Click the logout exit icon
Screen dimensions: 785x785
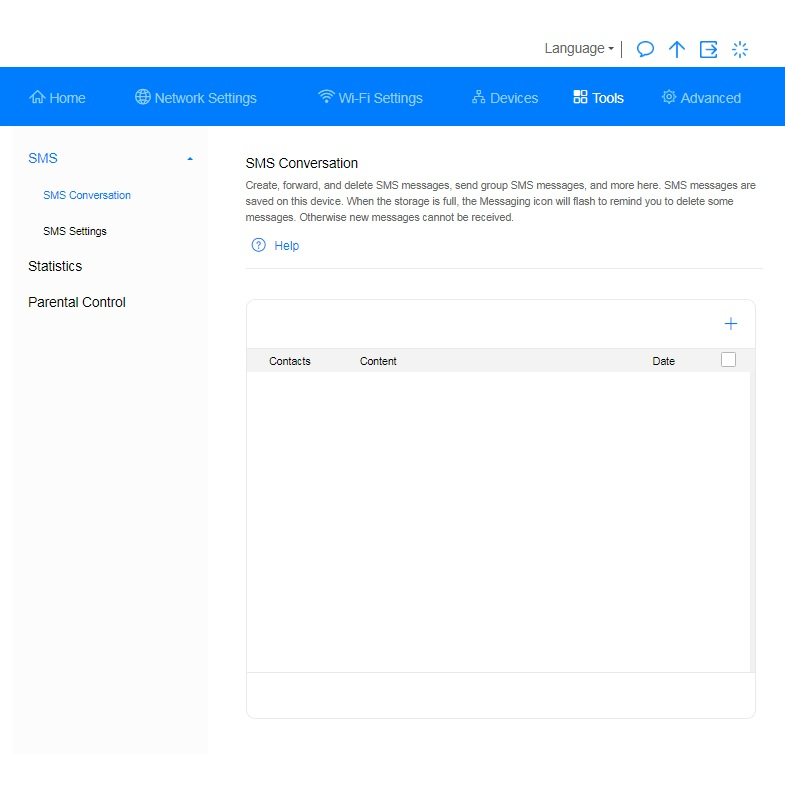708,49
